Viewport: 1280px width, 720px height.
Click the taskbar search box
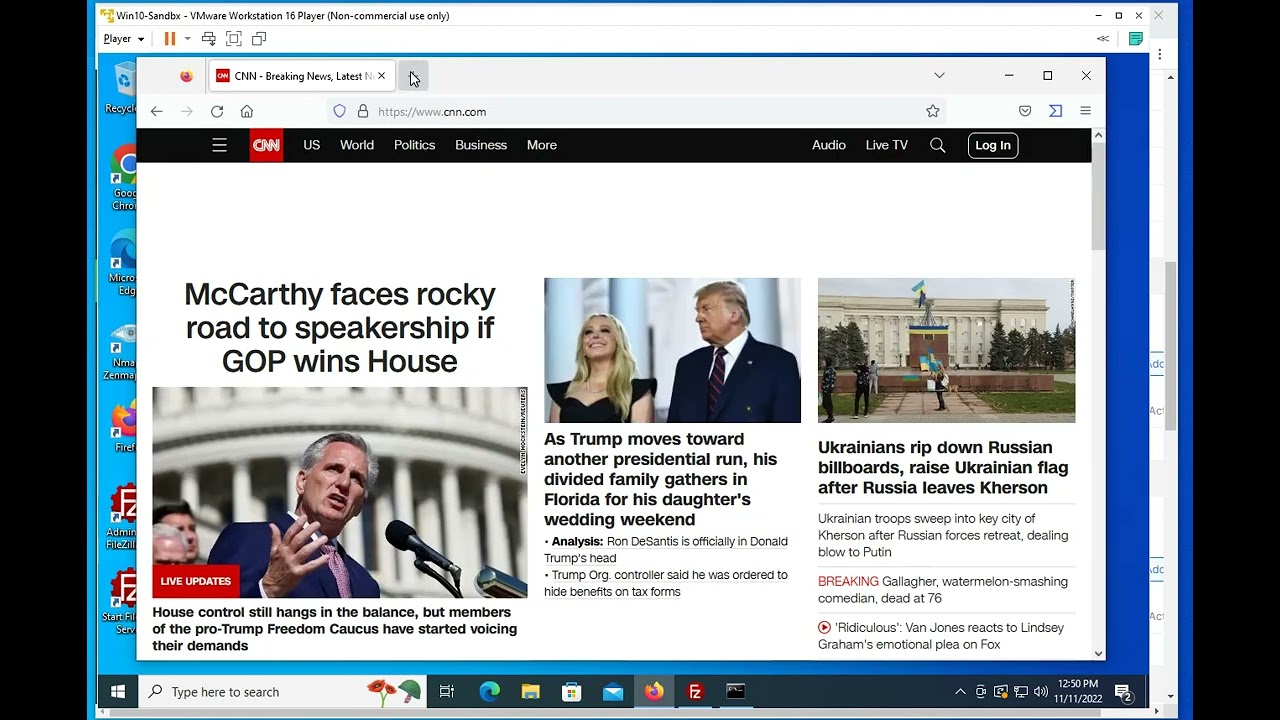click(x=282, y=692)
